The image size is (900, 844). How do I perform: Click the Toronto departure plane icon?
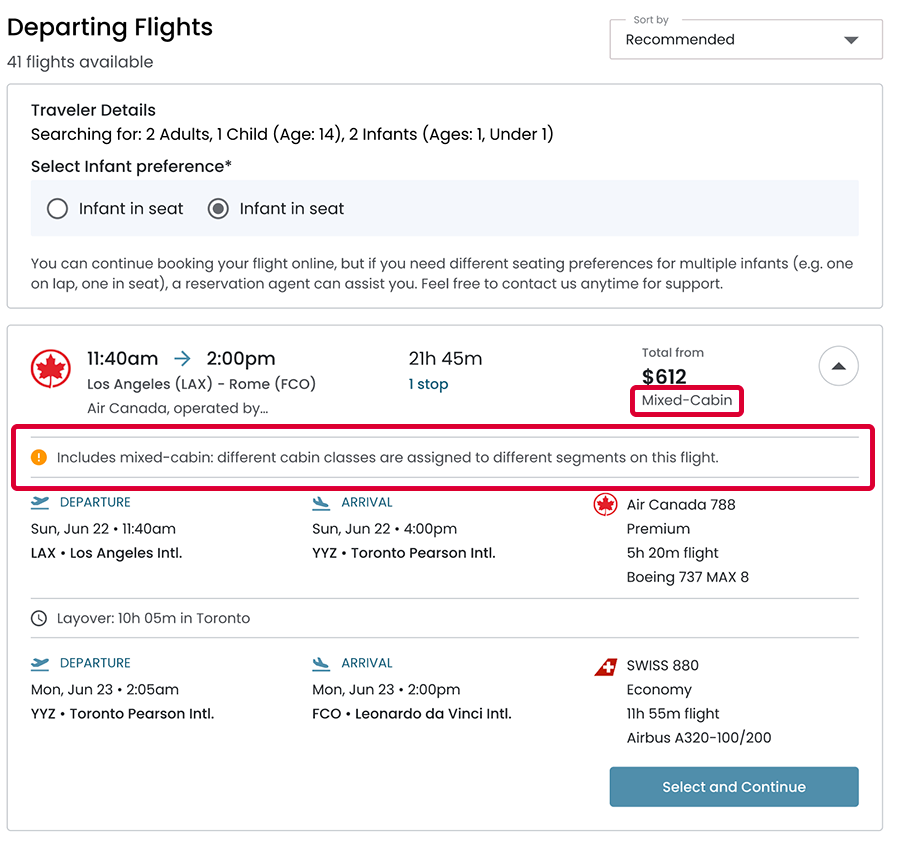pyautogui.click(x=40, y=664)
